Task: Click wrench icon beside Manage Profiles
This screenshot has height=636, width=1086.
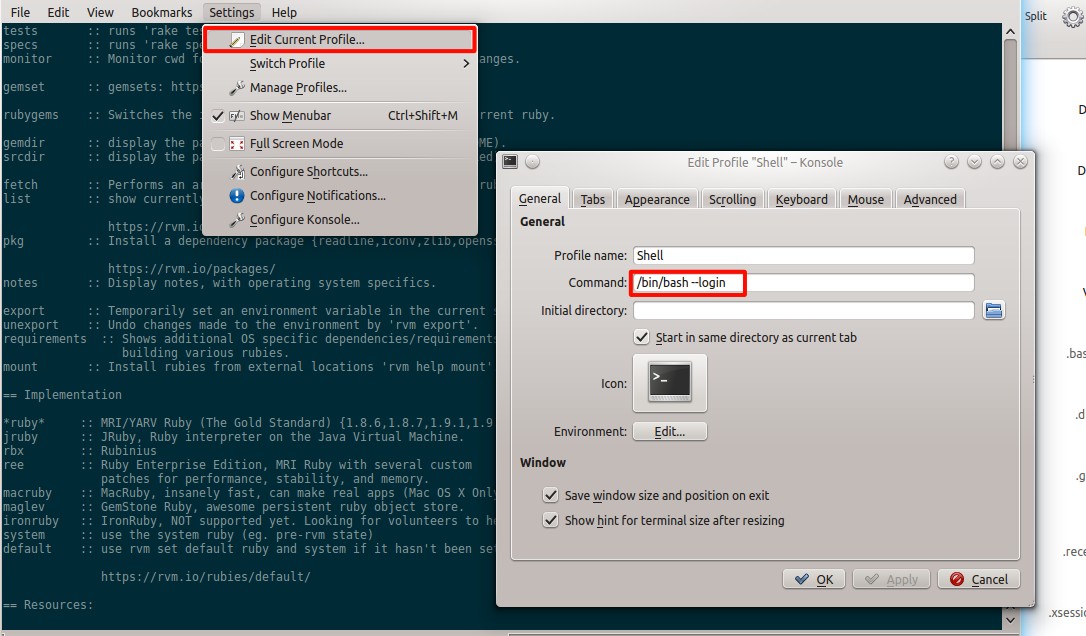Action: click(x=237, y=88)
